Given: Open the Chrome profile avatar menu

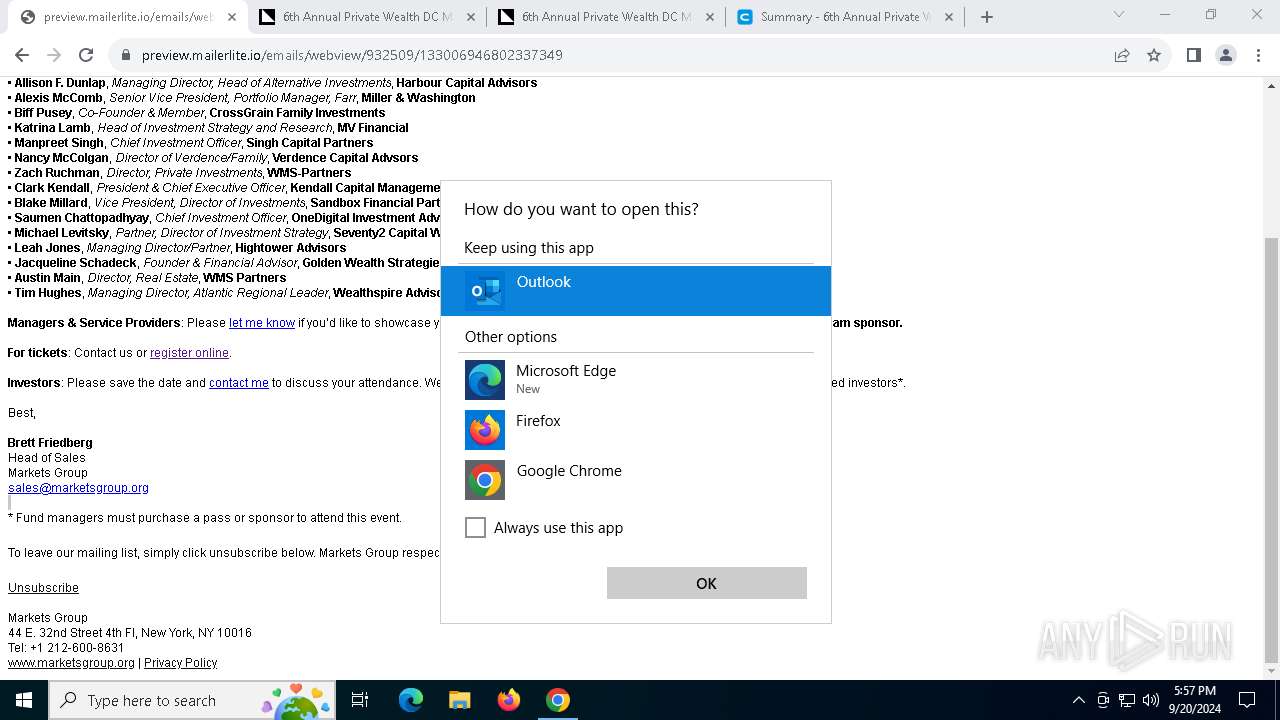Looking at the screenshot, I should [x=1225, y=55].
